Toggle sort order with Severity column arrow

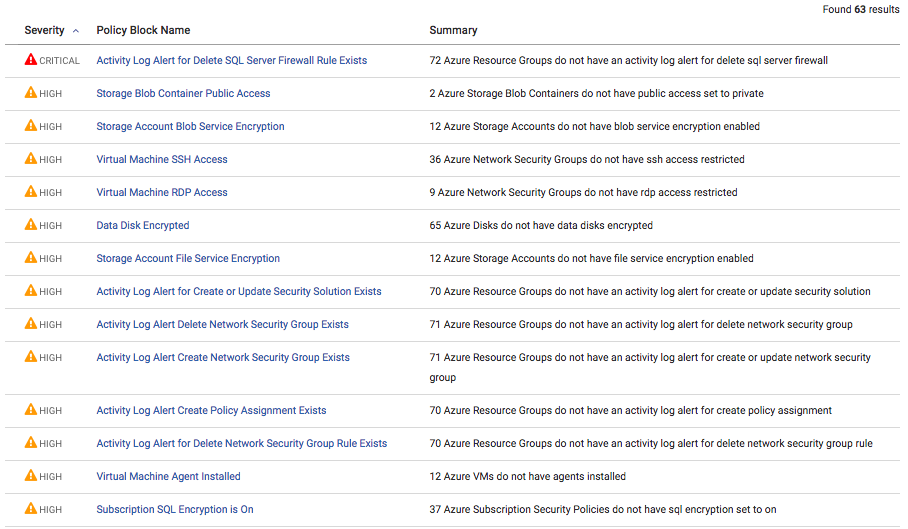tap(76, 31)
